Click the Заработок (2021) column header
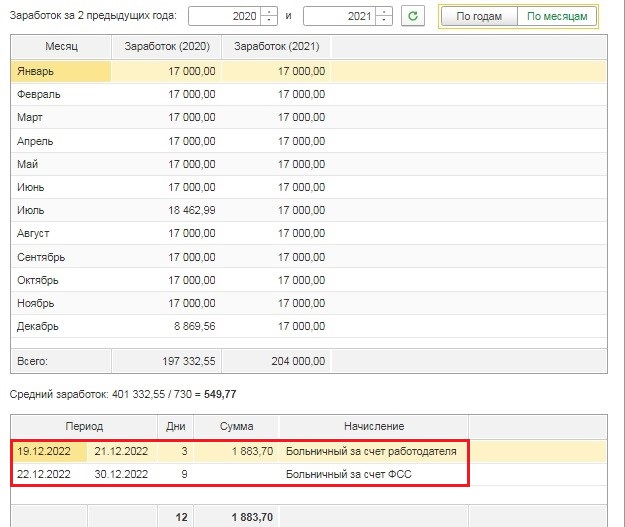Screen dimensions: 625x527 click(x=277, y=47)
